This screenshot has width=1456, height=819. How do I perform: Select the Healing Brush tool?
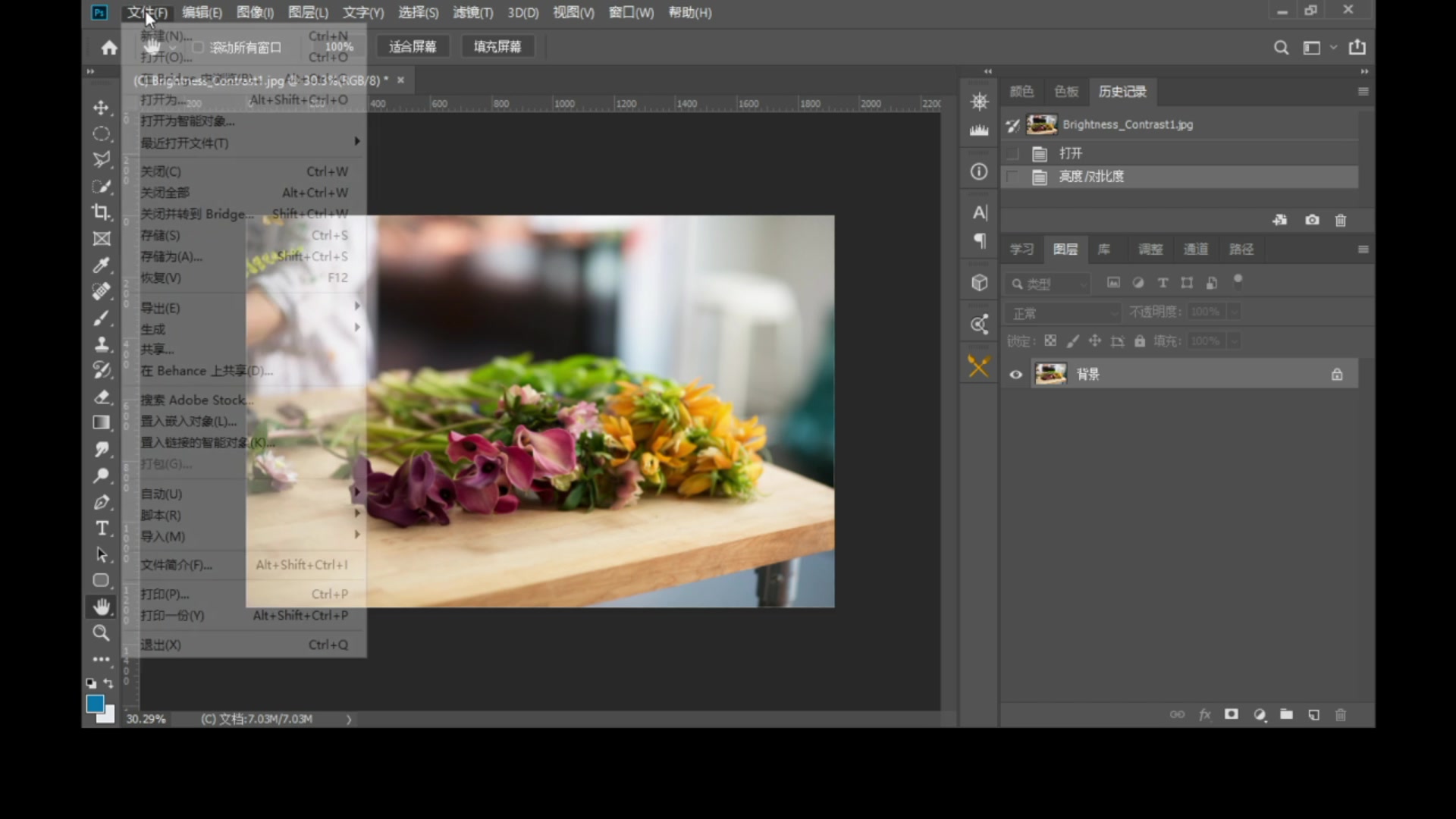tap(101, 291)
